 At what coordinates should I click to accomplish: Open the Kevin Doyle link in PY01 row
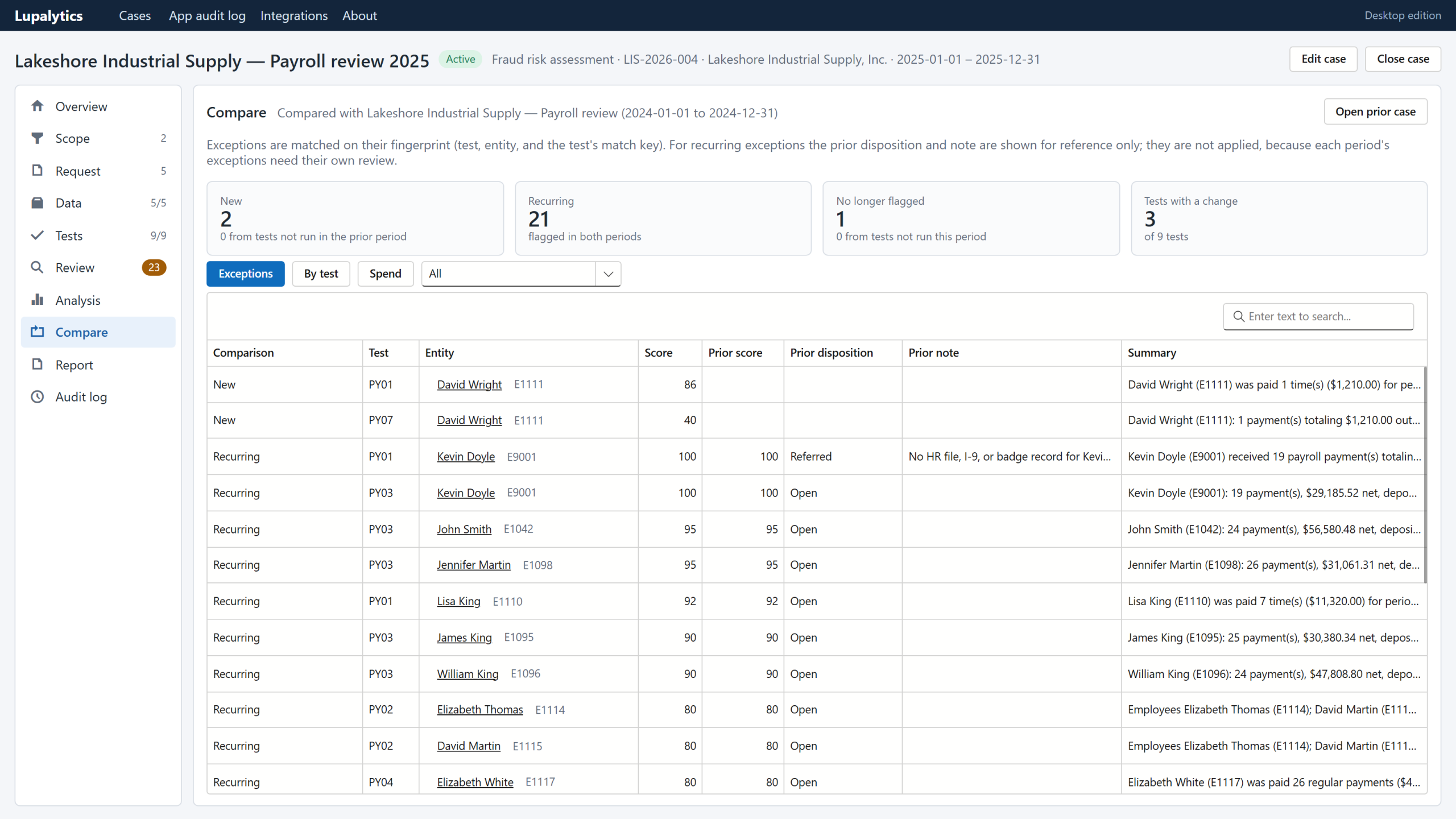coord(466,456)
